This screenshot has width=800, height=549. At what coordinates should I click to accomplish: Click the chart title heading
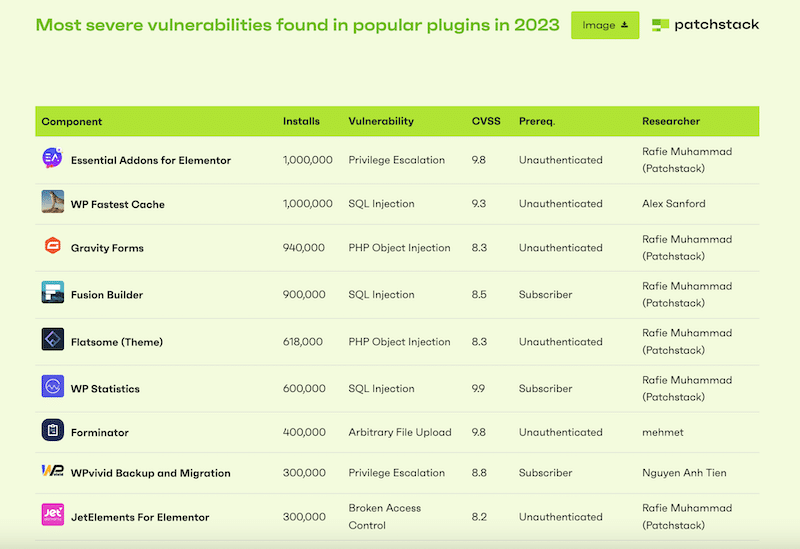point(297,24)
